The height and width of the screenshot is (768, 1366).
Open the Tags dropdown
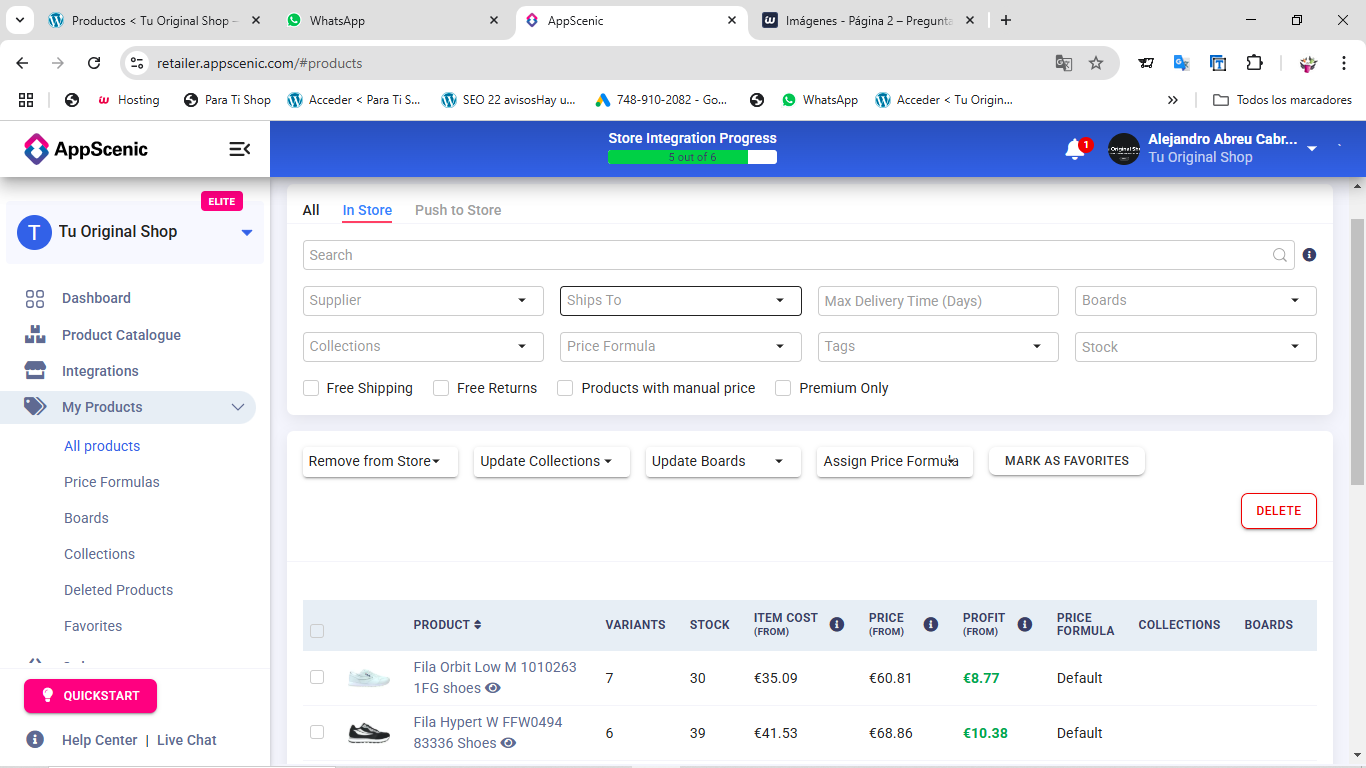point(938,347)
